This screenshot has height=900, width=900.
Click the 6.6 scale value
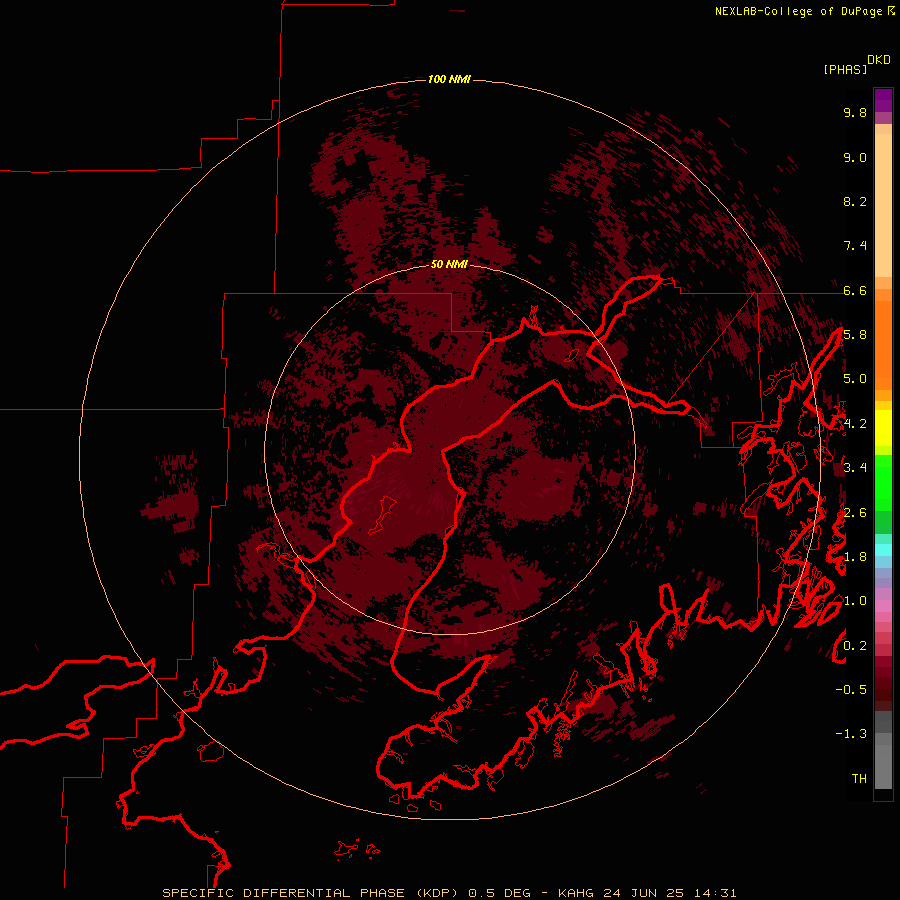[x=855, y=290]
